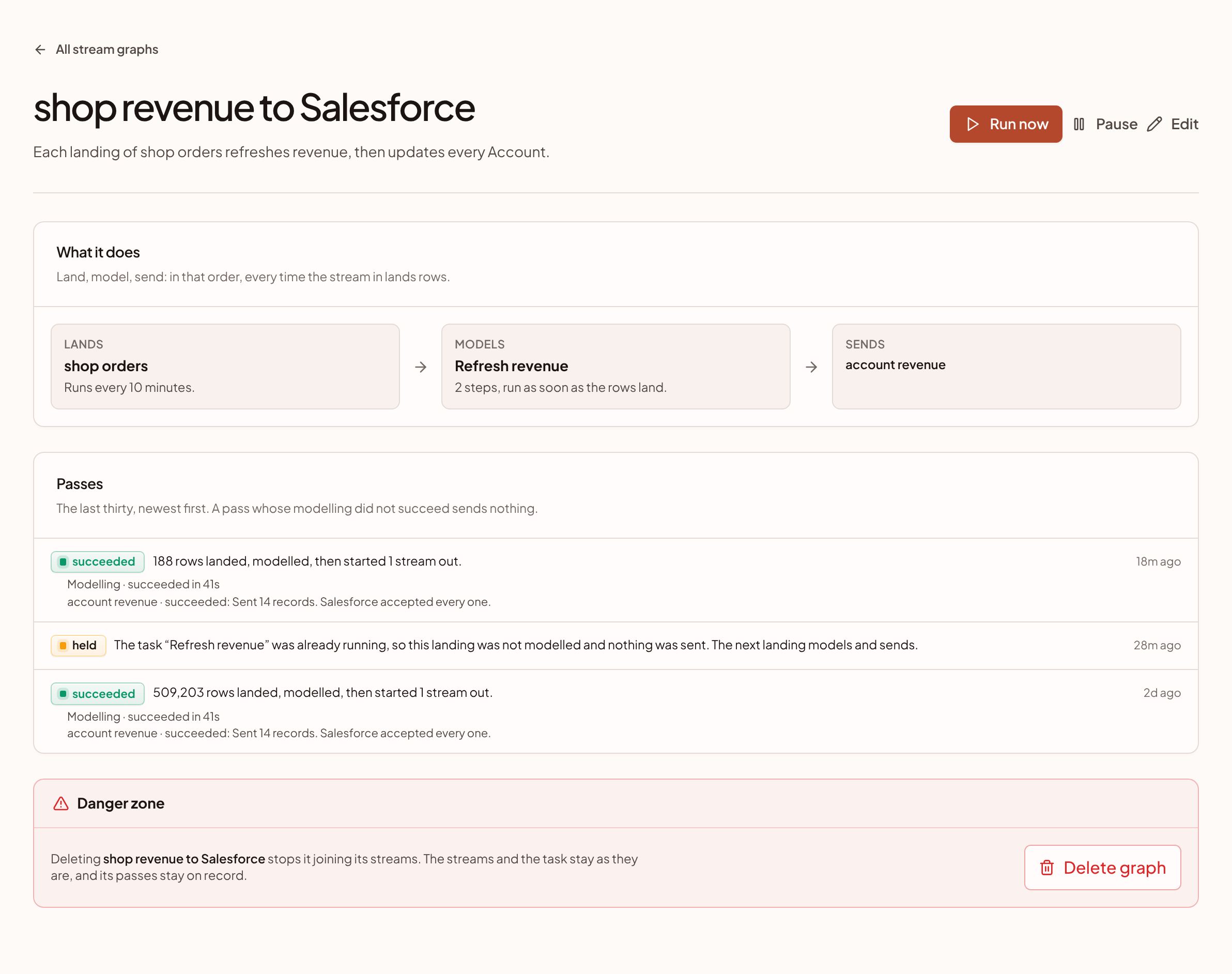Click the succeeded badge on the 2d ago pass
1232x974 pixels.
point(98,693)
